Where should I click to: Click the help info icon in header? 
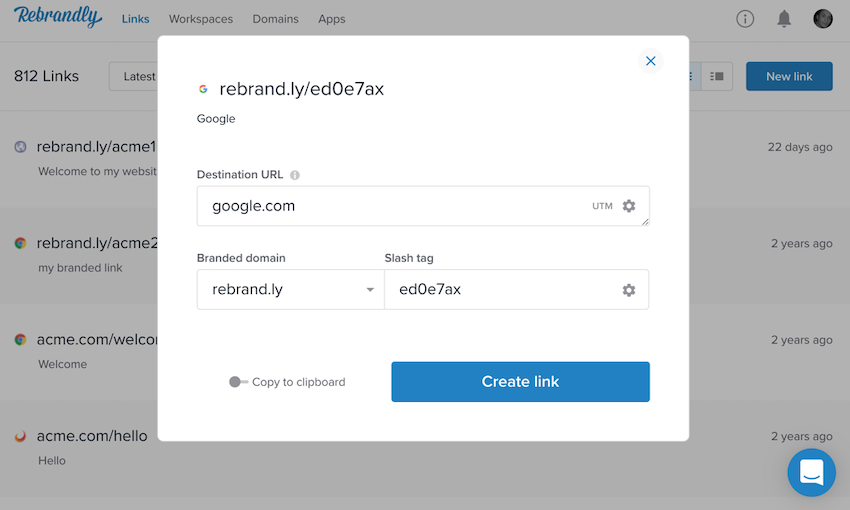(745, 19)
